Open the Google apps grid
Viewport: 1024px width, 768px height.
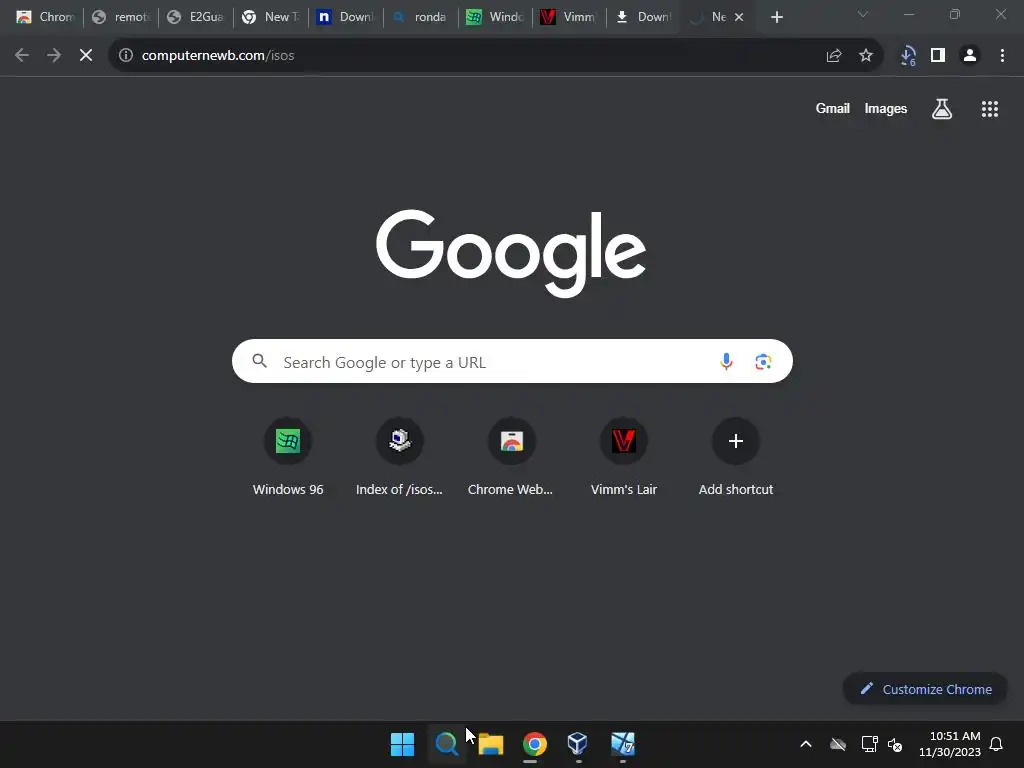click(990, 109)
